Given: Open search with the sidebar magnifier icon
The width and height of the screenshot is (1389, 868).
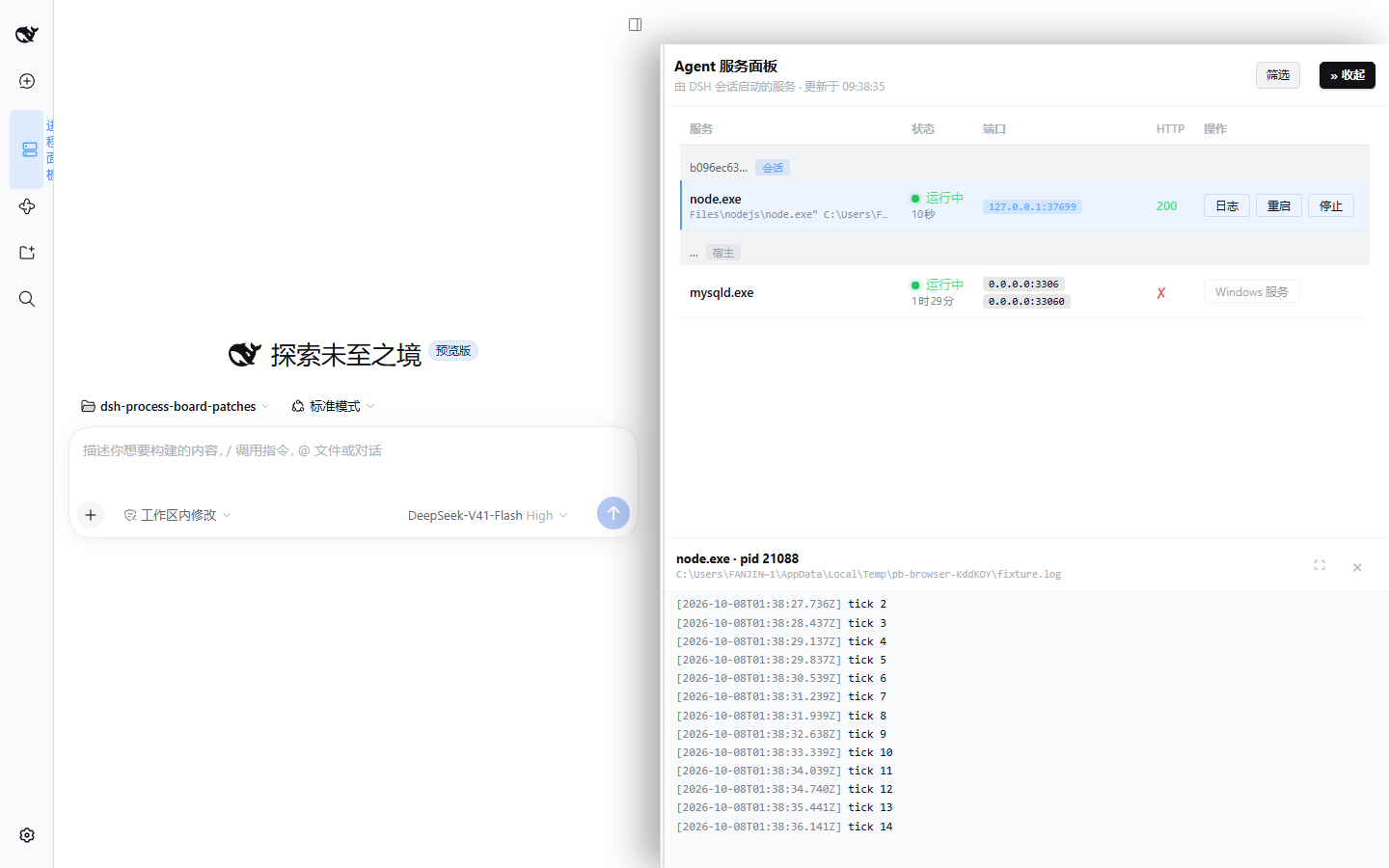Looking at the screenshot, I should click(x=27, y=299).
